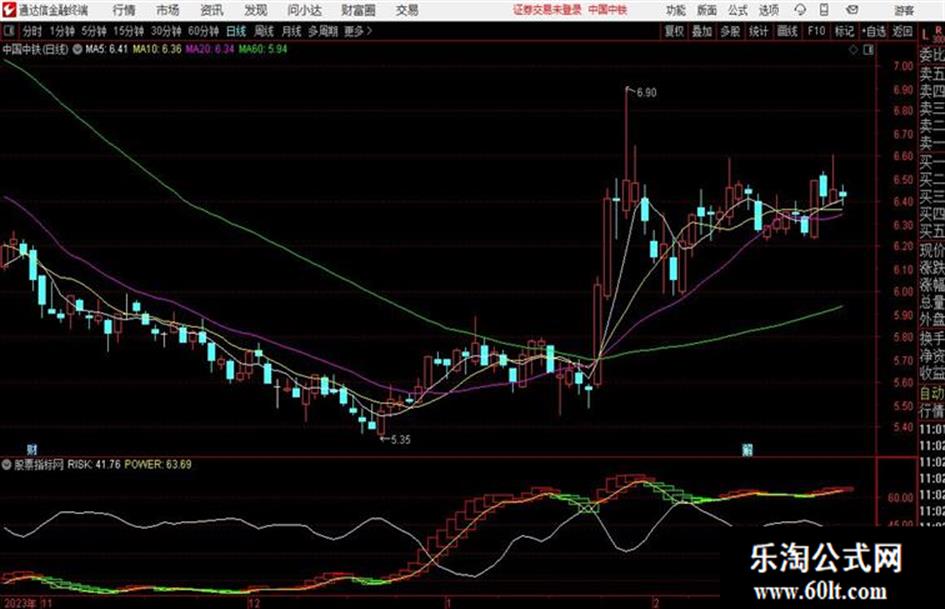Click the Tongdaxin red logo icon

coord(8,10)
